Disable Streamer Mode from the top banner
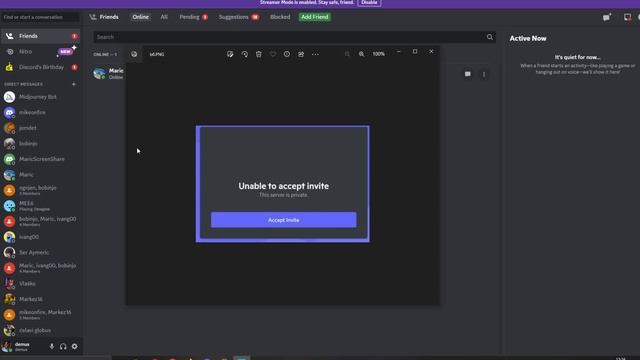Viewport: 640px width, 360px height. (369, 2)
